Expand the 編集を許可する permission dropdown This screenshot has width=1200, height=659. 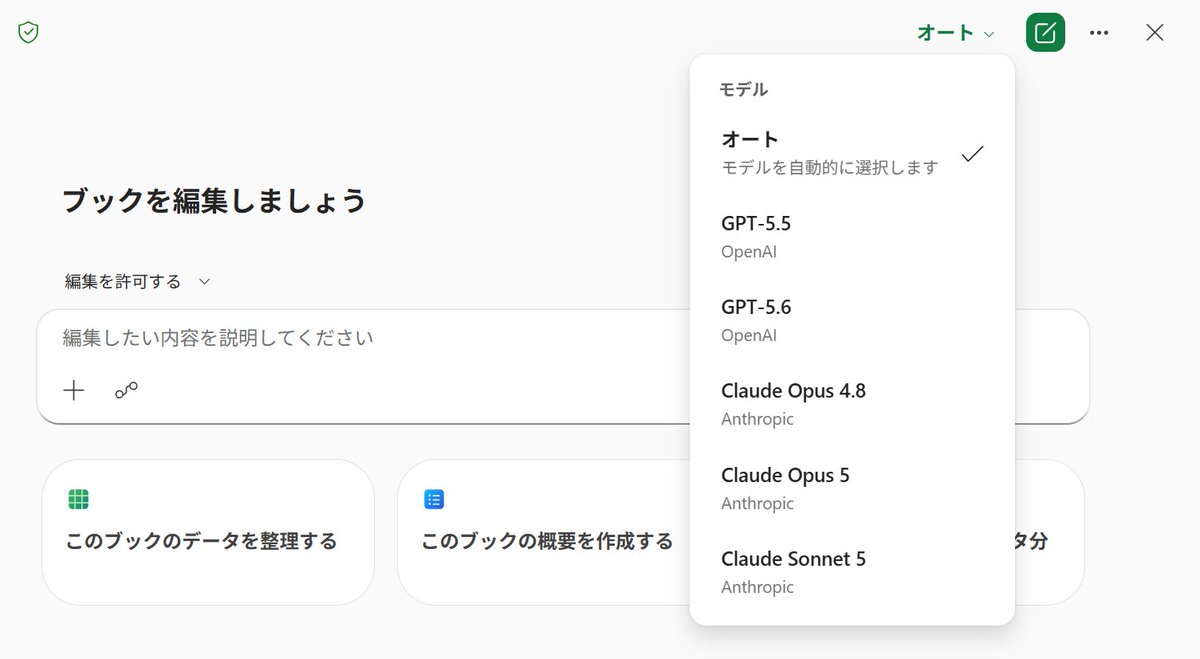(x=138, y=282)
